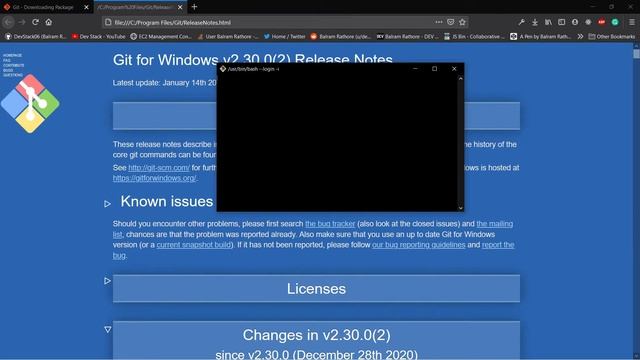Open 'the mailing list' link
This screenshot has height=360, width=640.
tap(494, 224)
